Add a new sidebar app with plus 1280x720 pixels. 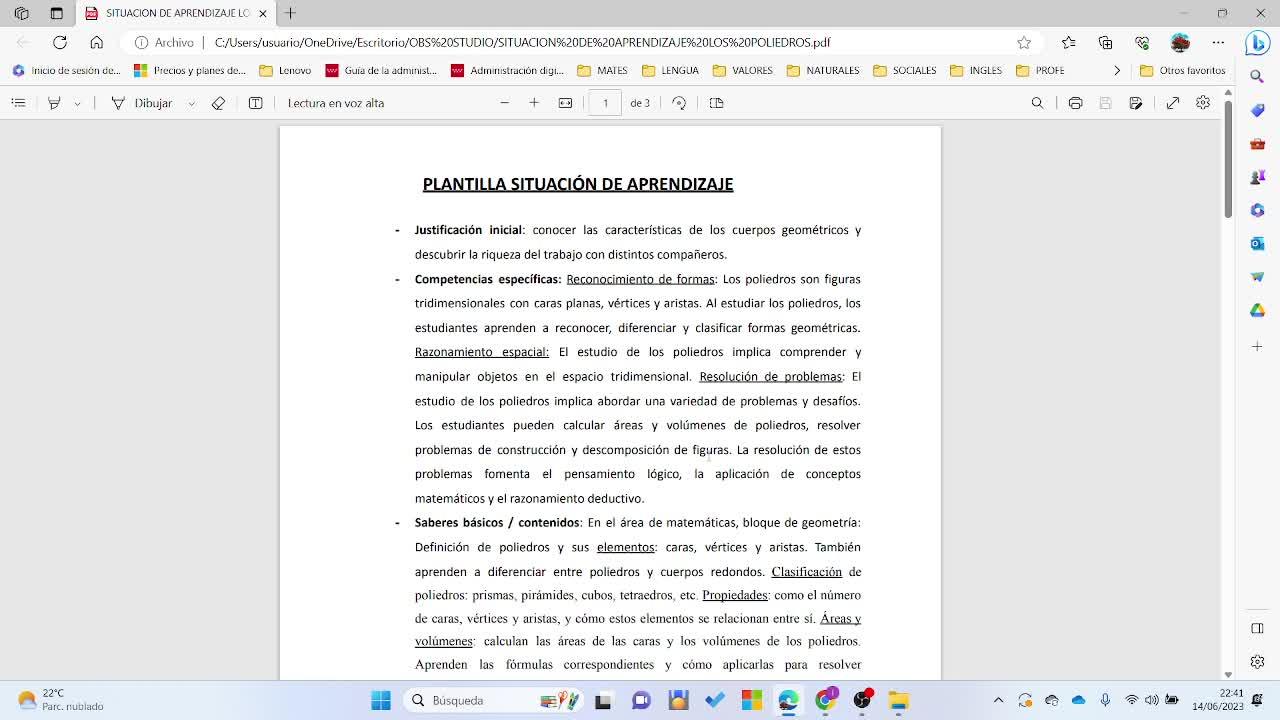[1257, 346]
